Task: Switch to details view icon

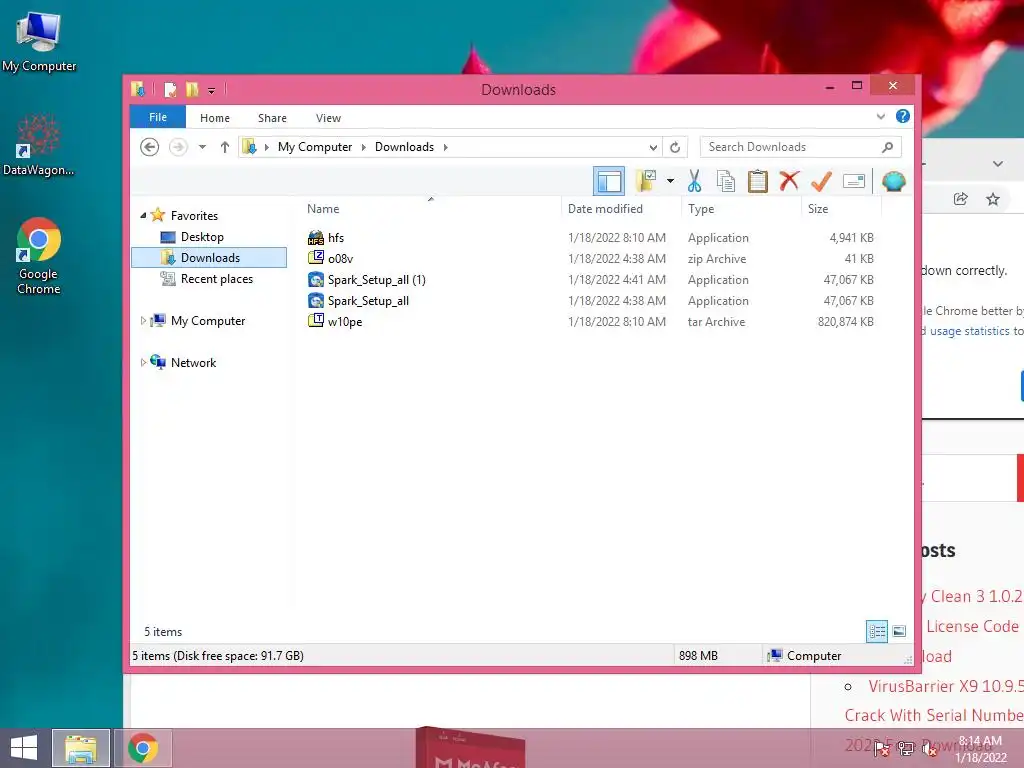Action: coord(876,631)
